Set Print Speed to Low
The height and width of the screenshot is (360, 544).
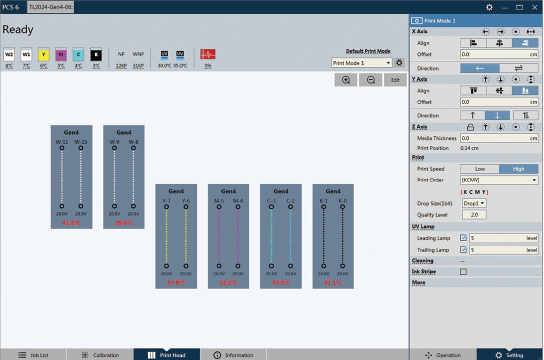point(480,169)
